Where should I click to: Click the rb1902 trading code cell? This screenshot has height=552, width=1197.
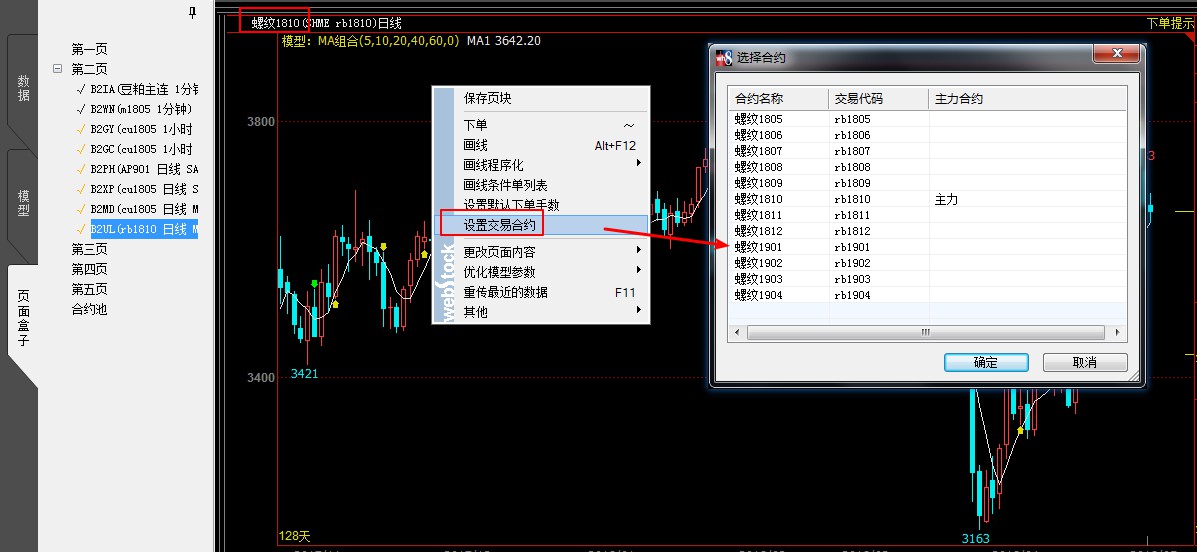pos(852,263)
